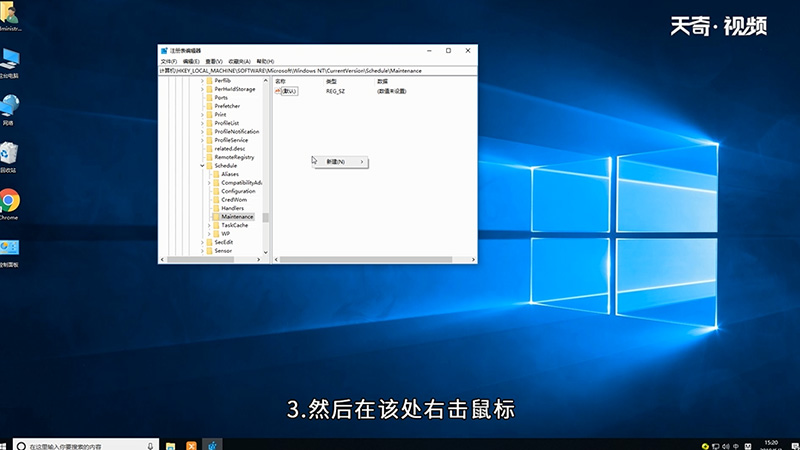Click the (数值未设置) data cell

pyautogui.click(x=392, y=91)
